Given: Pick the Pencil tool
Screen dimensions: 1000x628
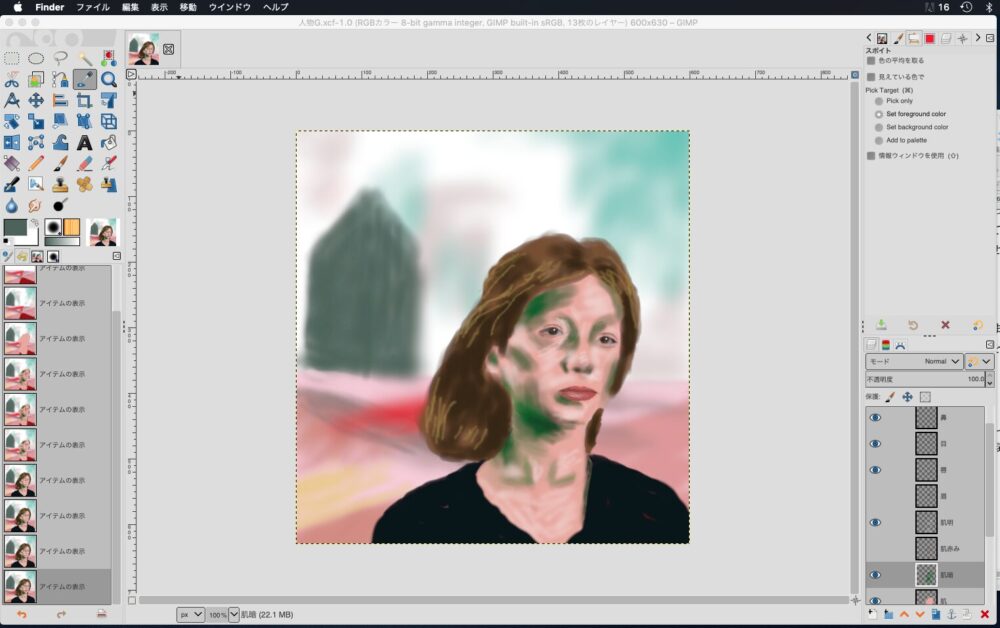Looking at the screenshot, I should point(36,163).
